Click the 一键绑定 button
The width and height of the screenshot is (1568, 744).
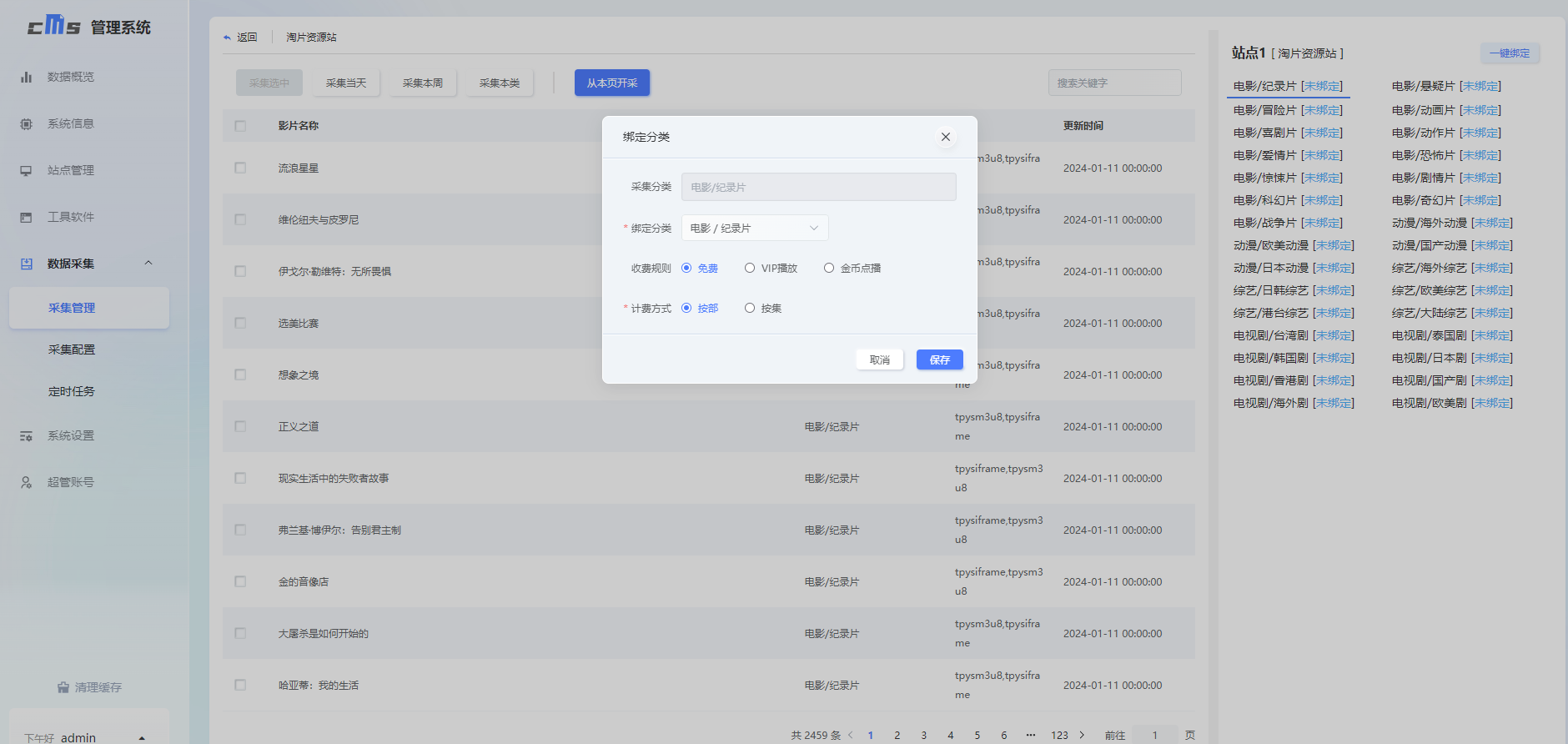[x=1510, y=53]
